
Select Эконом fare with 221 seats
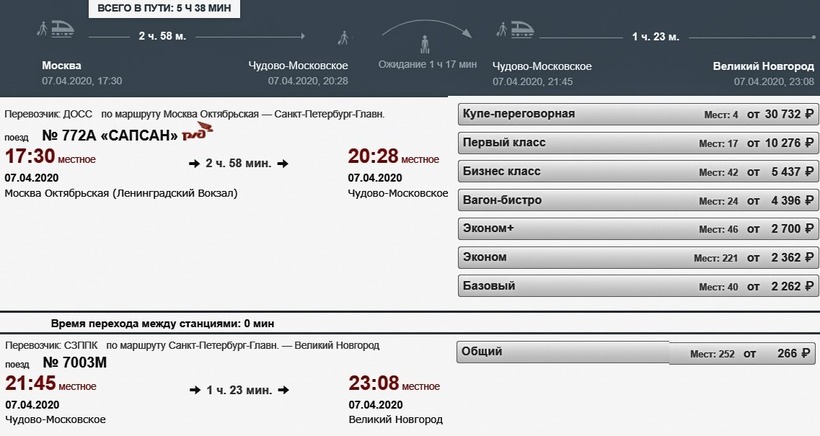click(638, 257)
